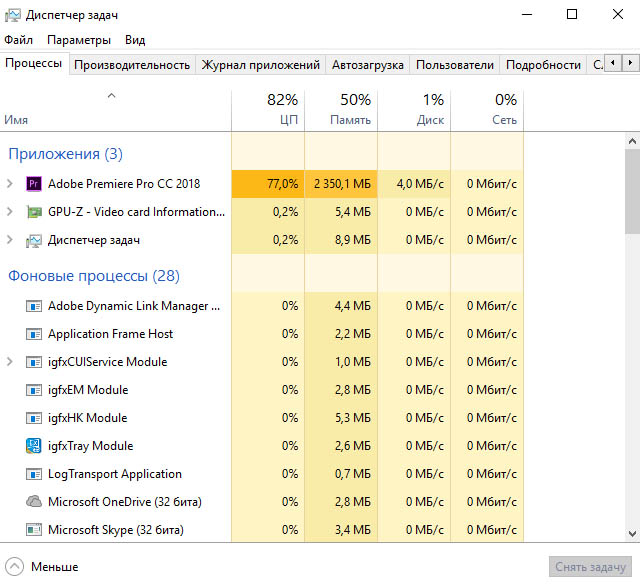
Task: Click the vertical scrollbar thumb
Action: coord(632,191)
